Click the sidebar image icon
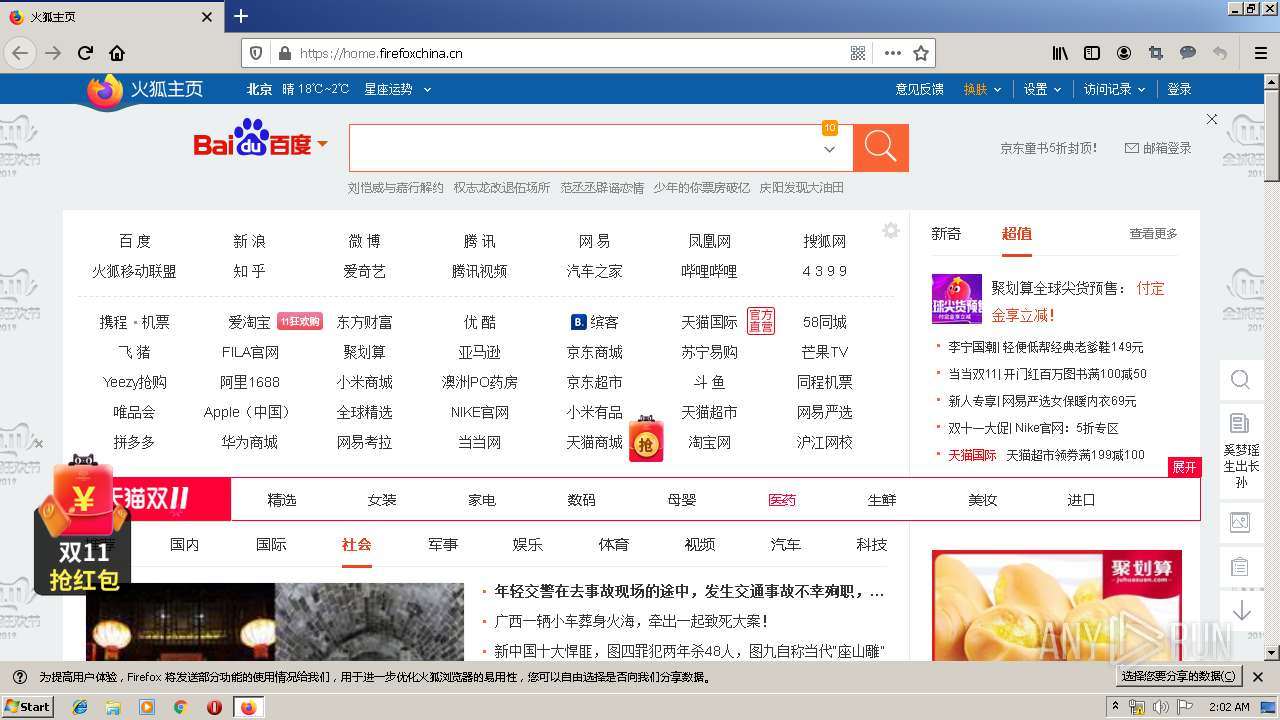1280x720 pixels. coord(1240,522)
